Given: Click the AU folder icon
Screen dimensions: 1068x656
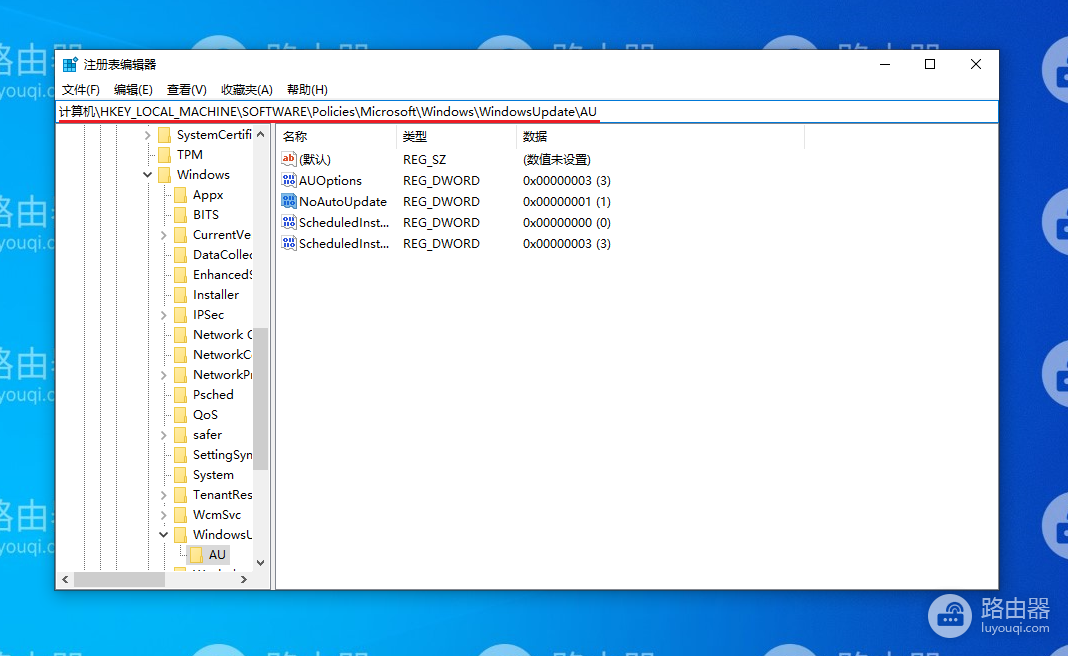Looking at the screenshot, I should 197,555.
